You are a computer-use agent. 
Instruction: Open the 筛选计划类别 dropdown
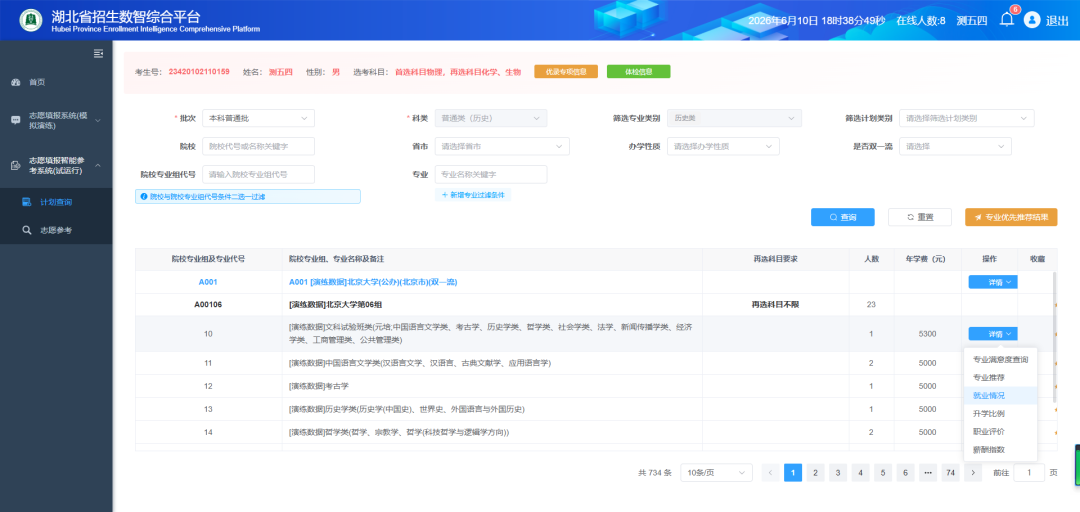(x=966, y=118)
